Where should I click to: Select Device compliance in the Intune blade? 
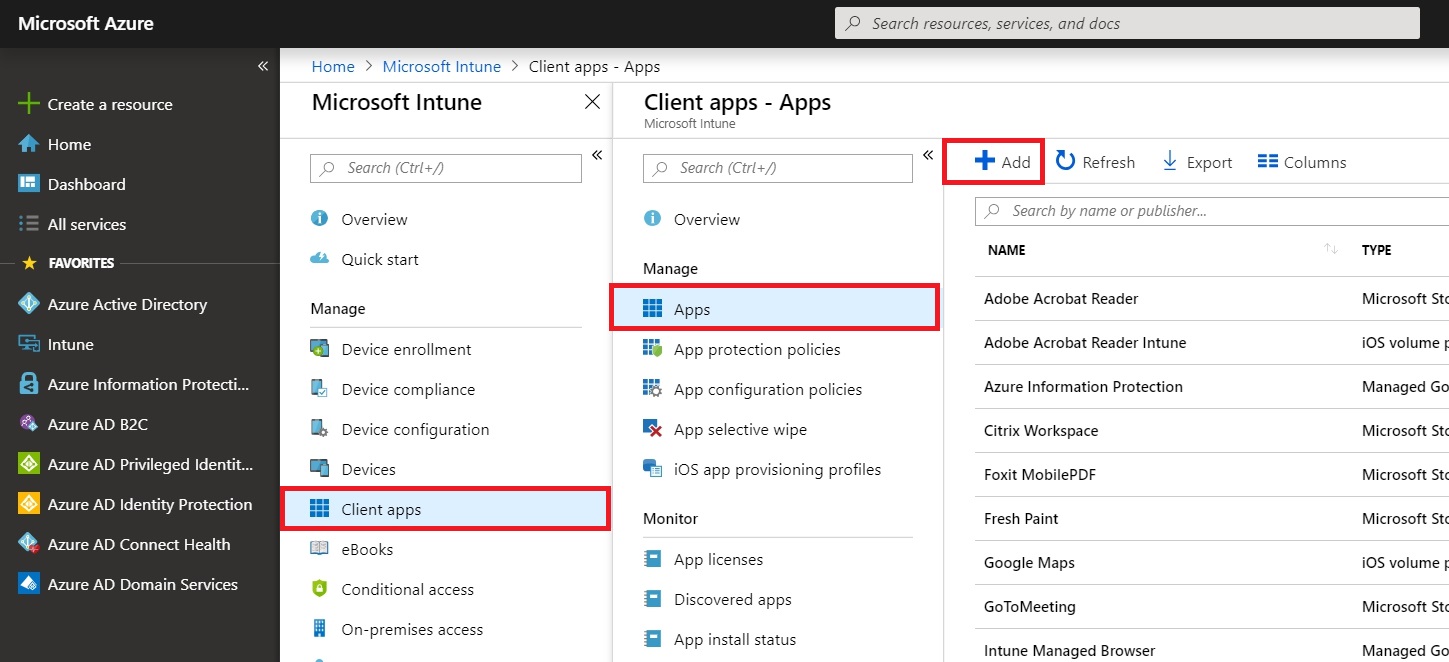click(410, 389)
